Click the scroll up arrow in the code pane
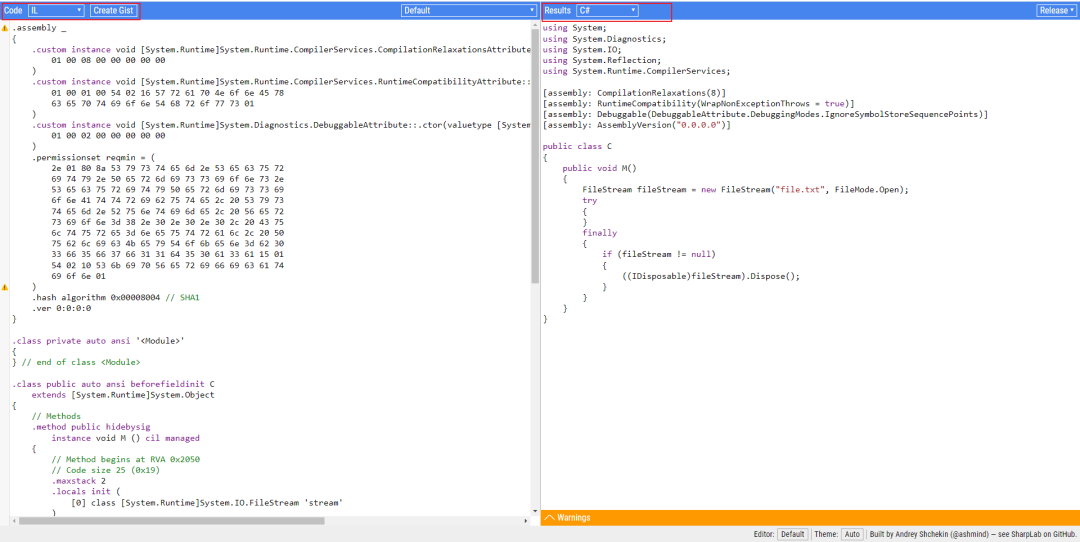This screenshot has height=542, width=1080. tap(535, 25)
